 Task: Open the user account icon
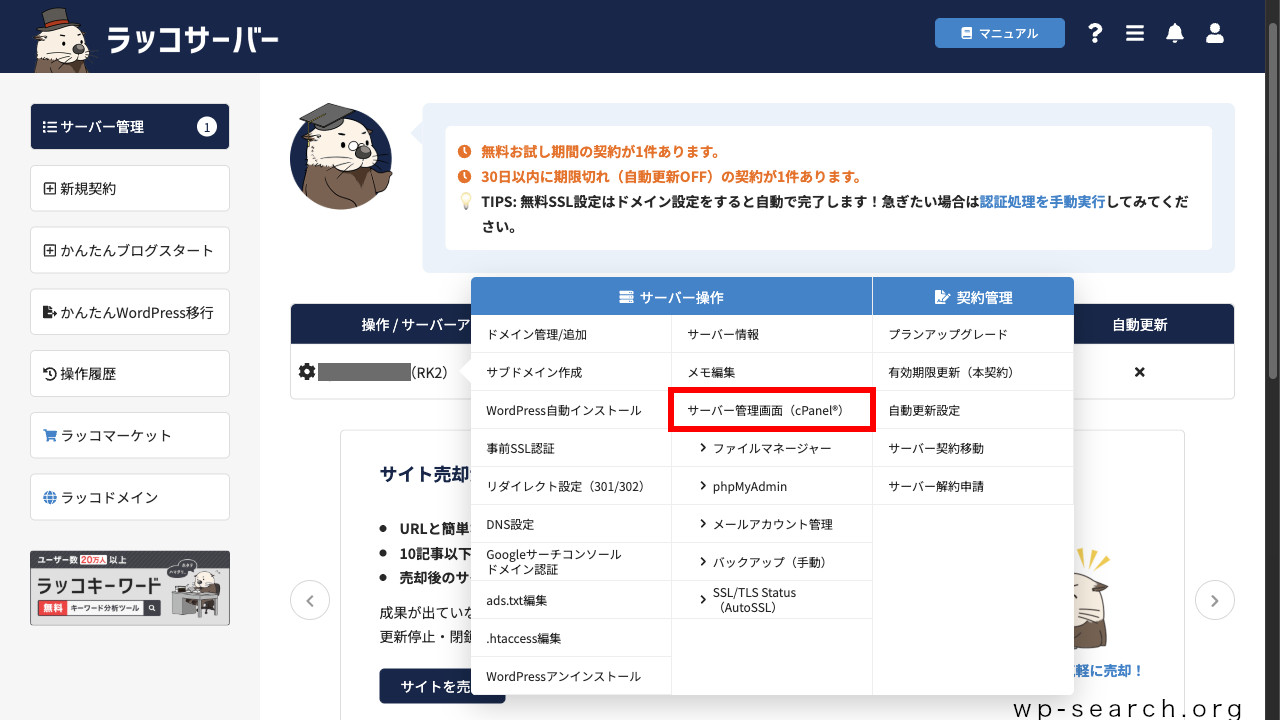click(x=1215, y=33)
